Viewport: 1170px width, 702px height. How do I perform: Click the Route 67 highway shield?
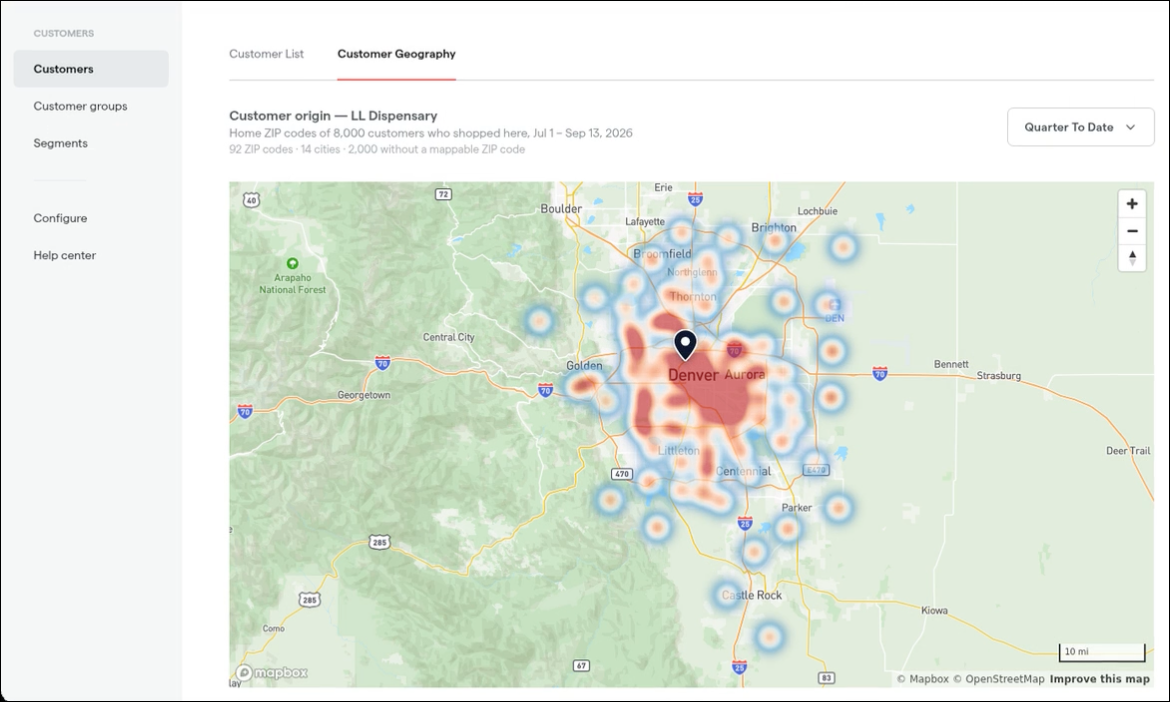[x=581, y=665]
